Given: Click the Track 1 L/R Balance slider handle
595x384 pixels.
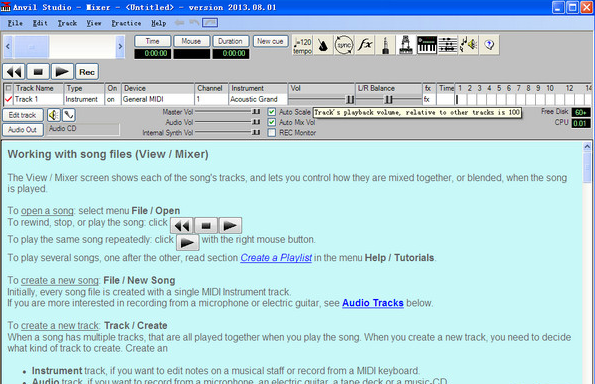Looking at the screenshot, I should tap(389, 99).
